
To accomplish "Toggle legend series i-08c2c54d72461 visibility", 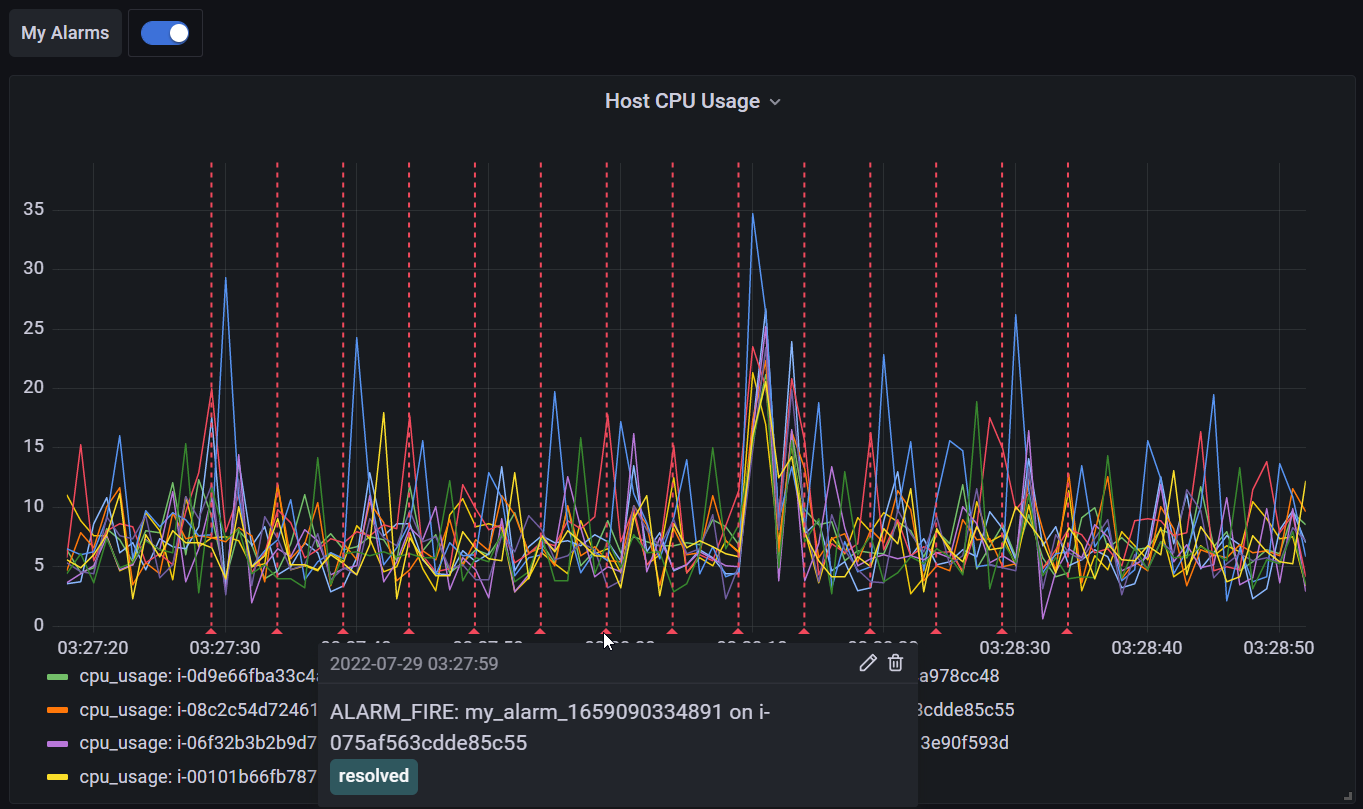I will [197, 710].
